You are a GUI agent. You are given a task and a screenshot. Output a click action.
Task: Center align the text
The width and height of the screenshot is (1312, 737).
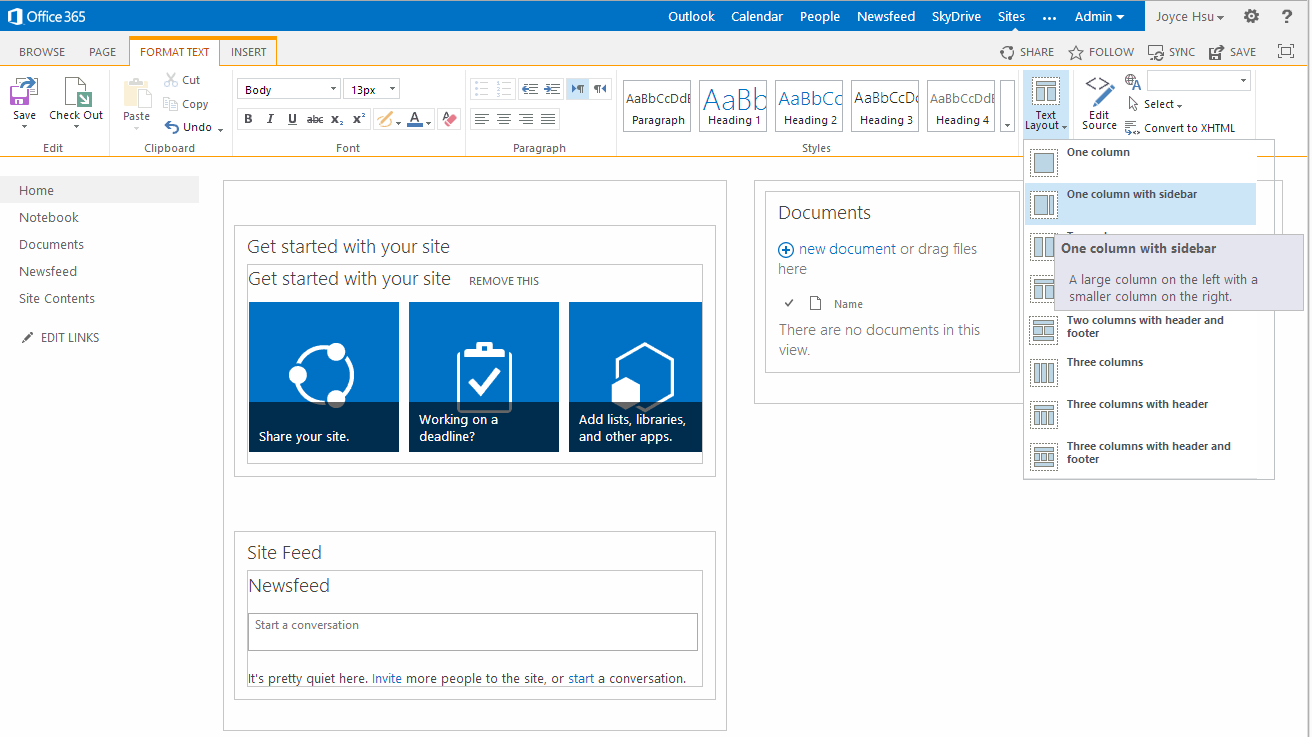(x=504, y=119)
